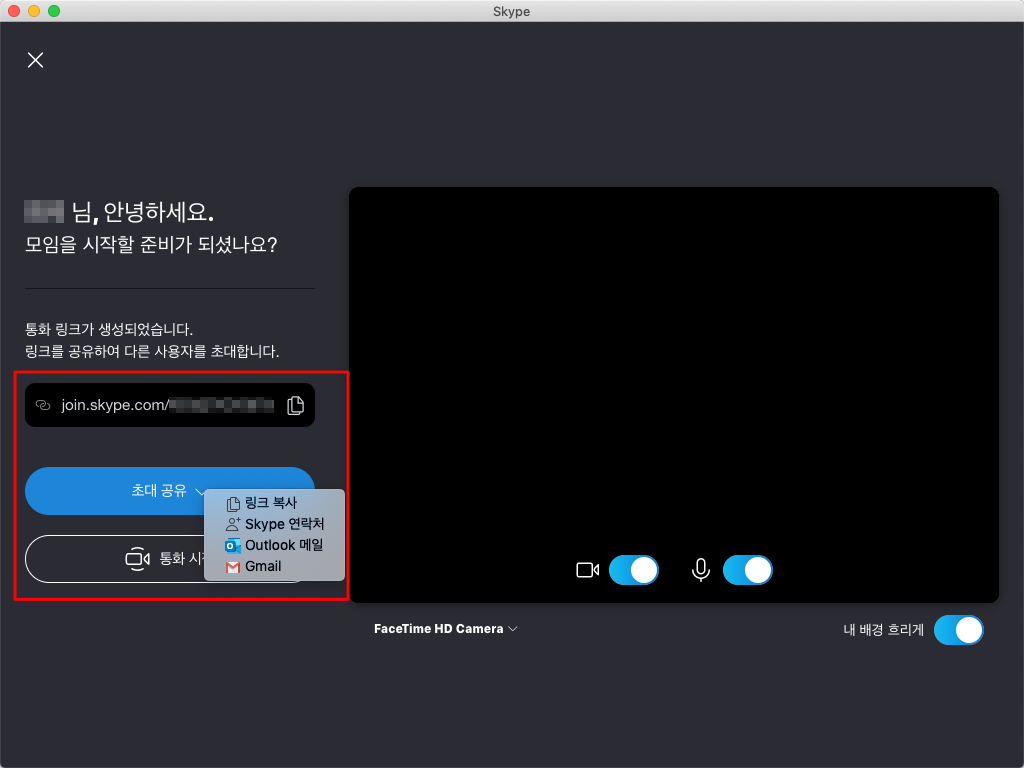Click the video camera icon in preview
Screen dimensions: 1024x768
coord(588,570)
